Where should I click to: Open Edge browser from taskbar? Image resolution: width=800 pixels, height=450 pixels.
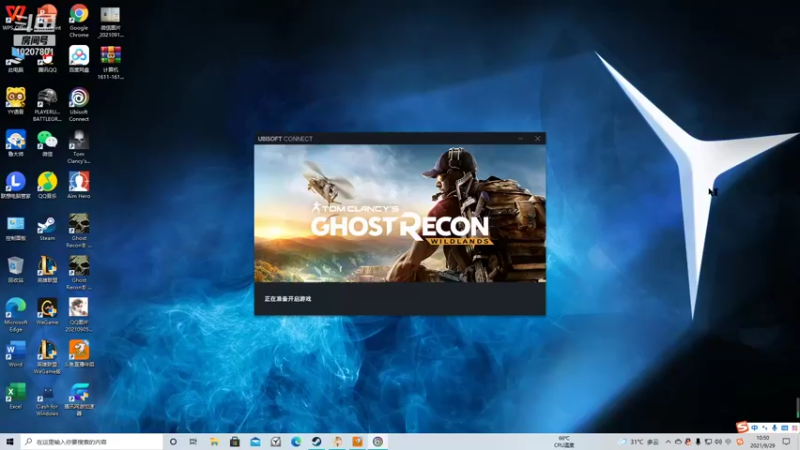point(296,441)
